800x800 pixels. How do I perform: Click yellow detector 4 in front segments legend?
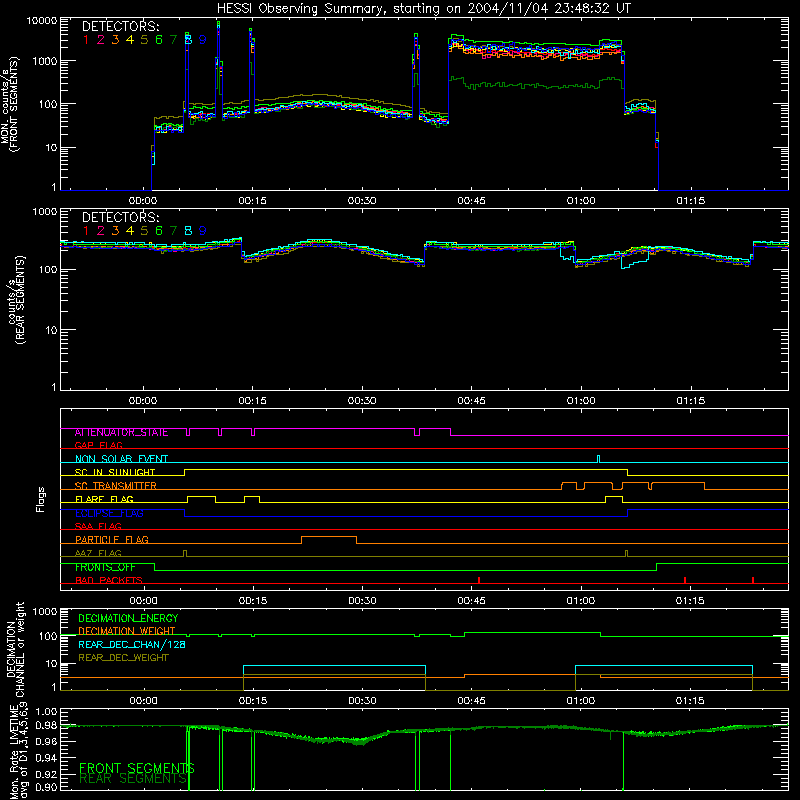click(x=130, y=40)
